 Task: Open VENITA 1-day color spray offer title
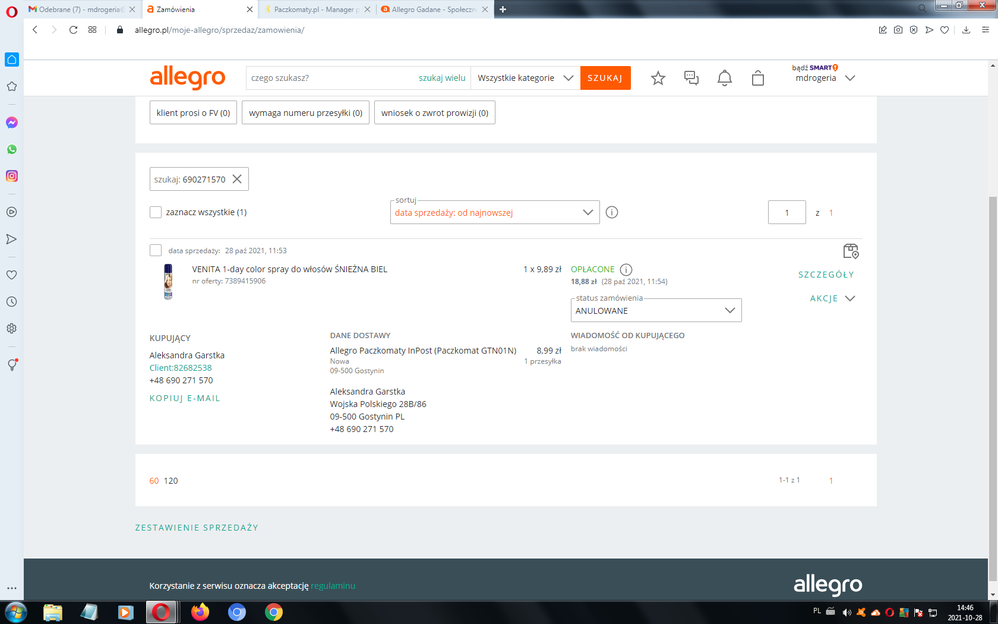pyautogui.click(x=290, y=269)
